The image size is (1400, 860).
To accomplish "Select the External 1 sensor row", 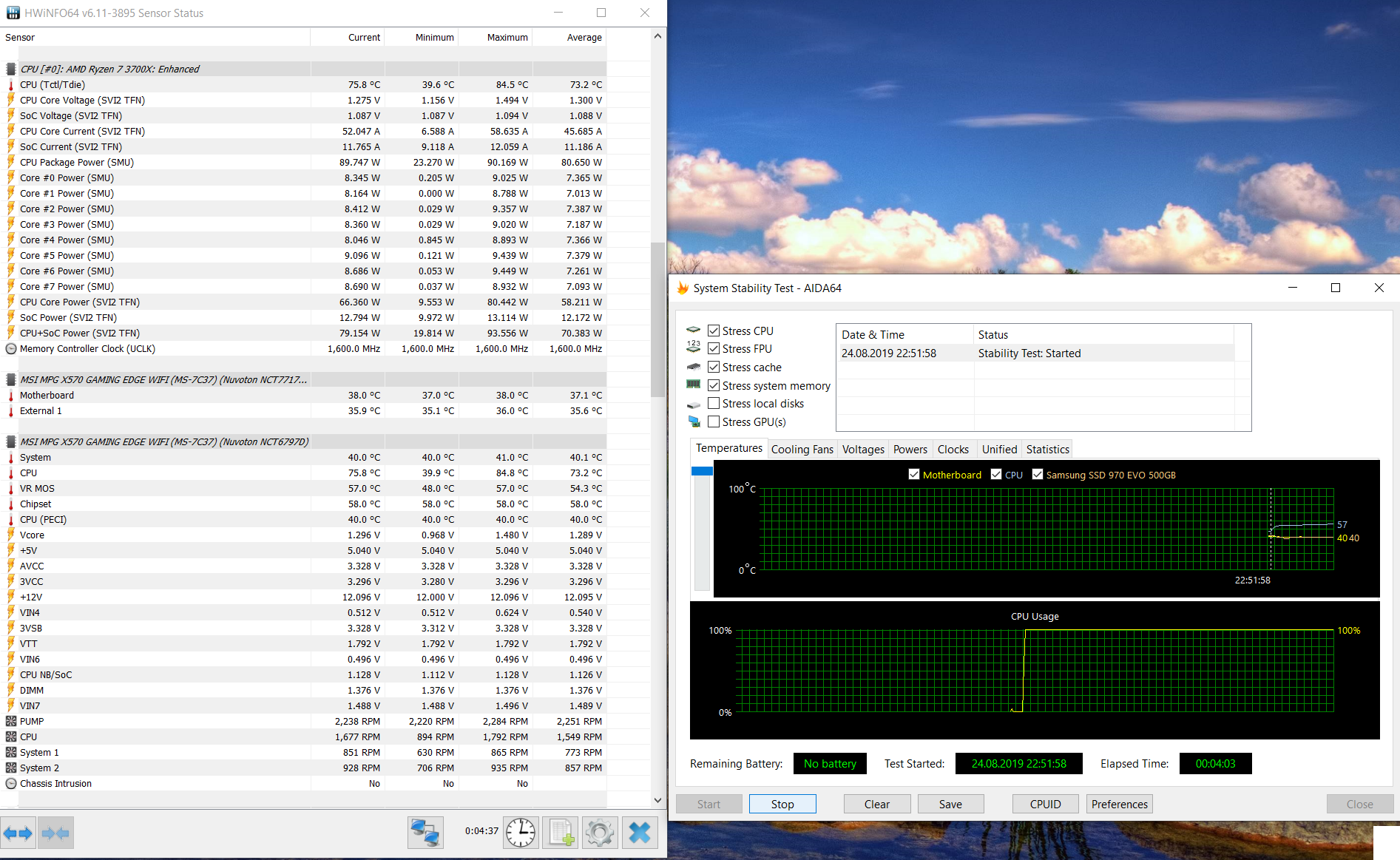I will [303, 410].
